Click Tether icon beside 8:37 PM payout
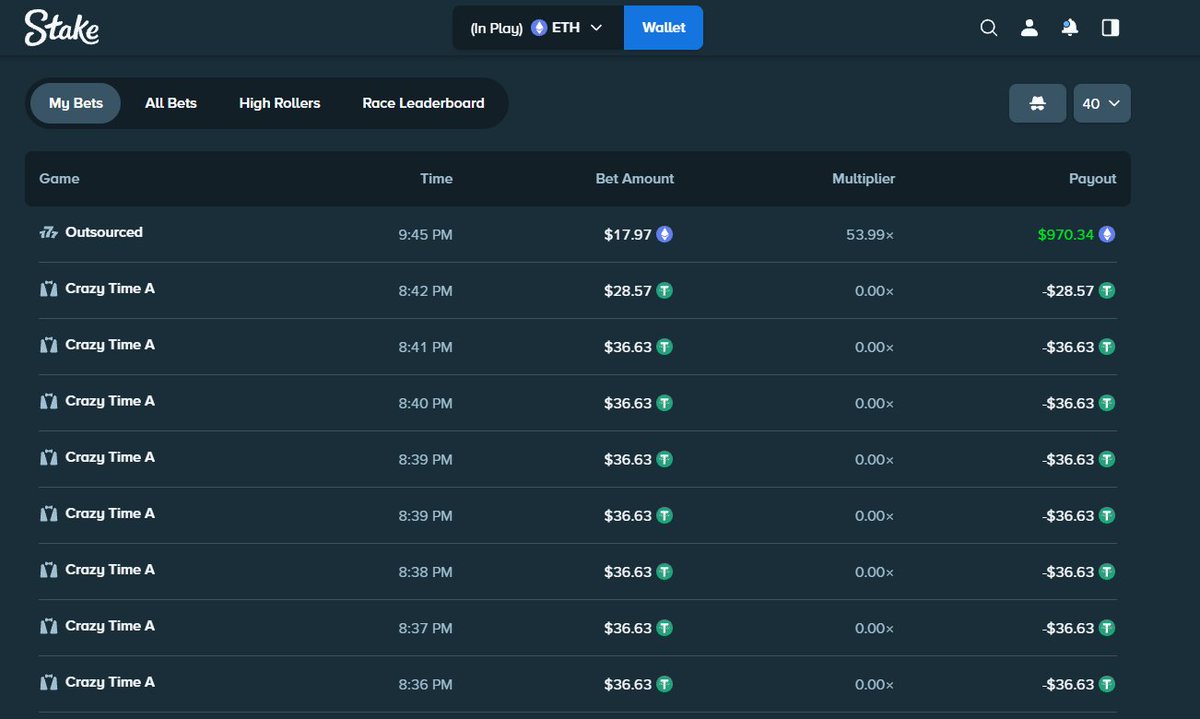 1107,628
